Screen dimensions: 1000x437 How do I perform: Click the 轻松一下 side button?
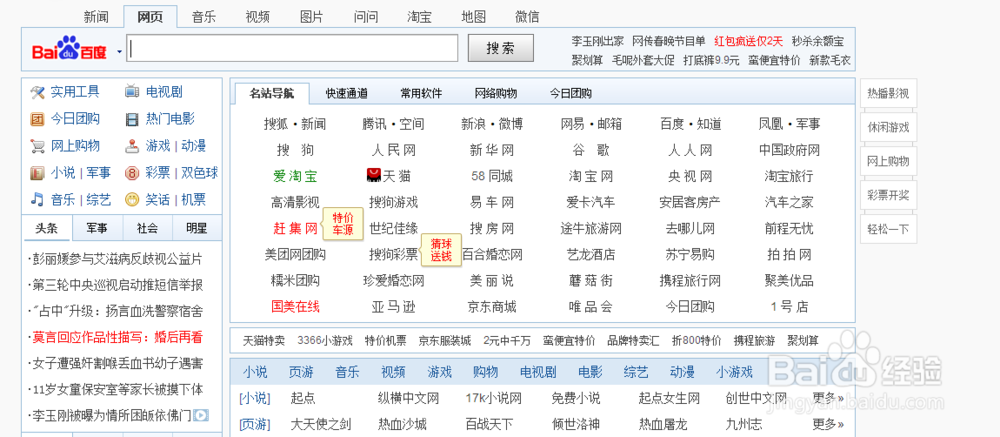[888, 229]
